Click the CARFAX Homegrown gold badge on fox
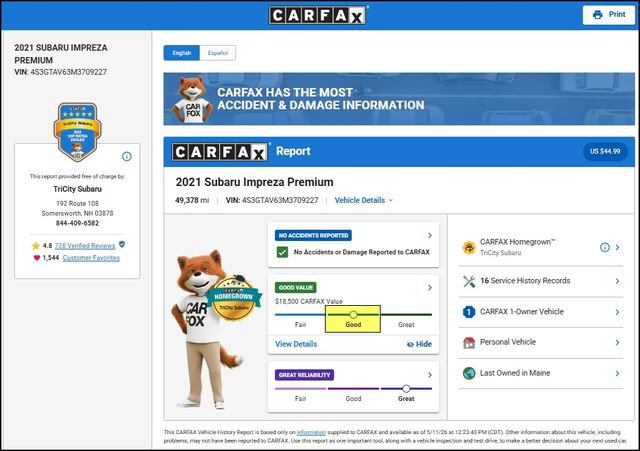This screenshot has height=451, width=640. [x=234, y=297]
